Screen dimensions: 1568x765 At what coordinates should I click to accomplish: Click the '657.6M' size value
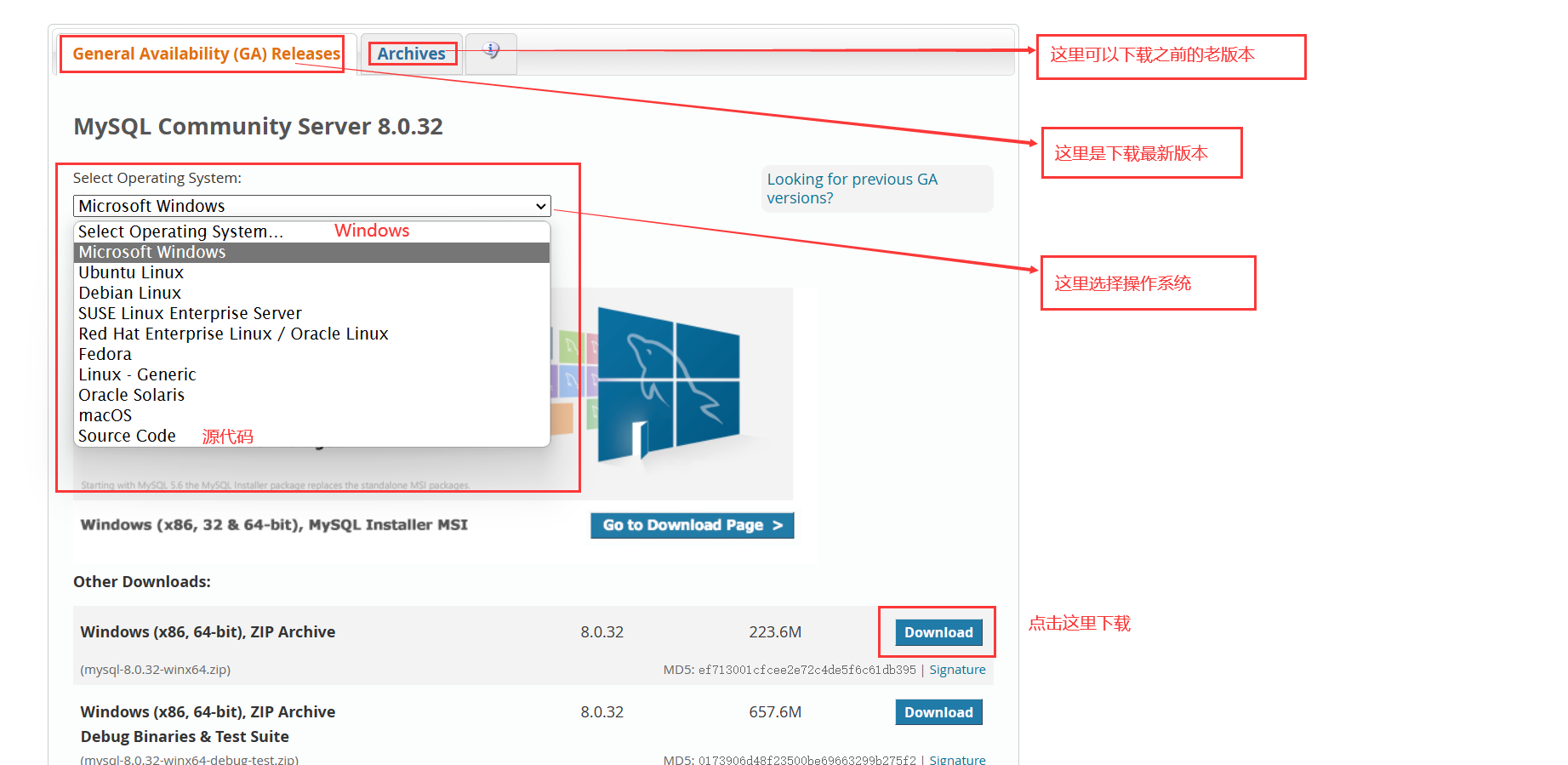[x=775, y=712]
